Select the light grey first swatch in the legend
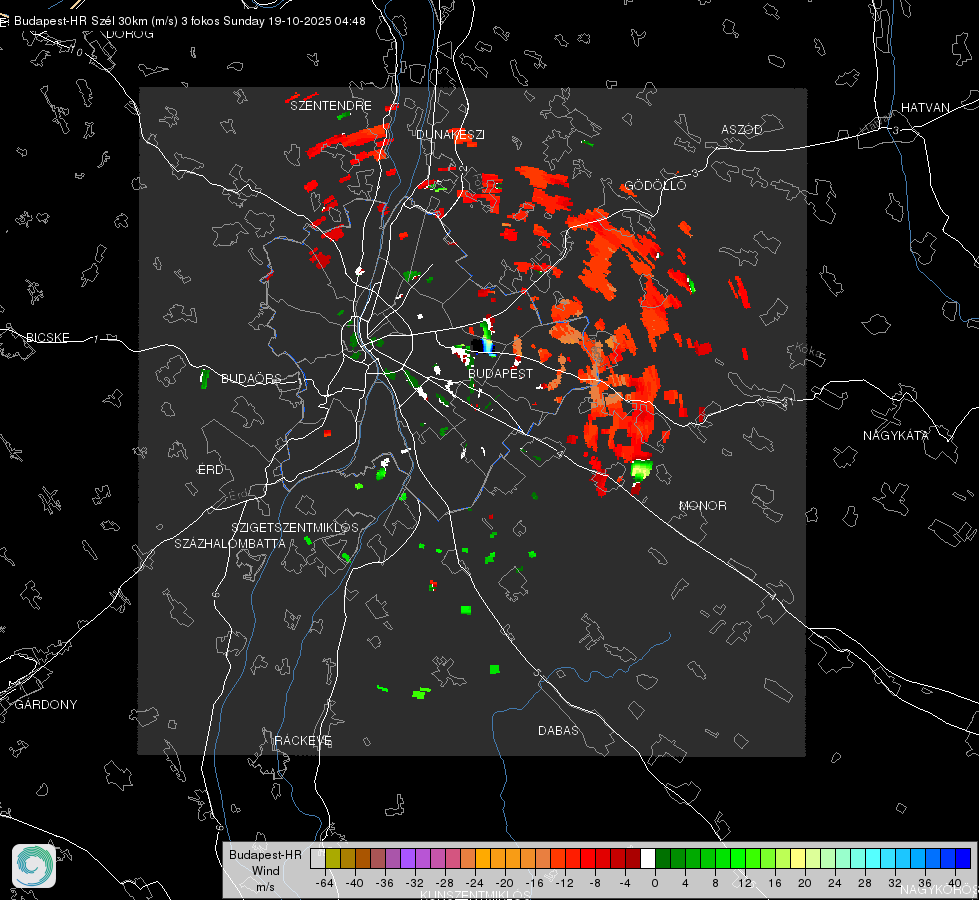Viewport: 979px width, 900px height. 318,859
